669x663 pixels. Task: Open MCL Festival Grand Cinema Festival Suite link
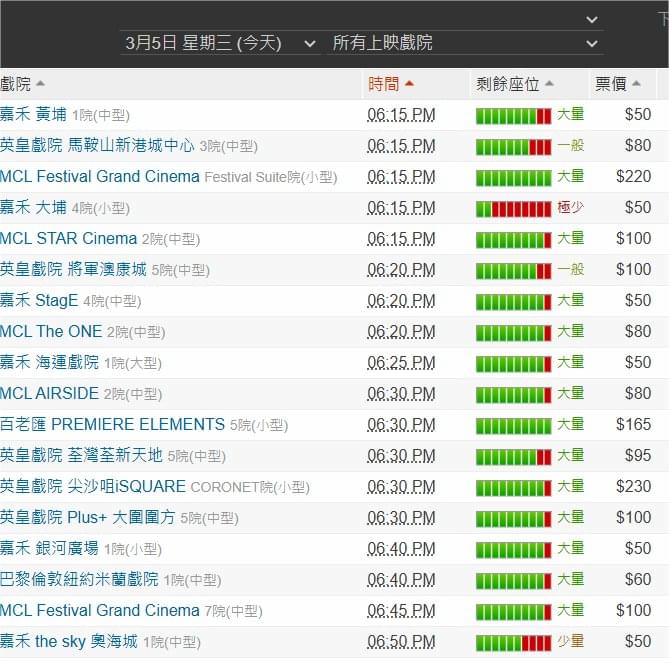point(100,176)
